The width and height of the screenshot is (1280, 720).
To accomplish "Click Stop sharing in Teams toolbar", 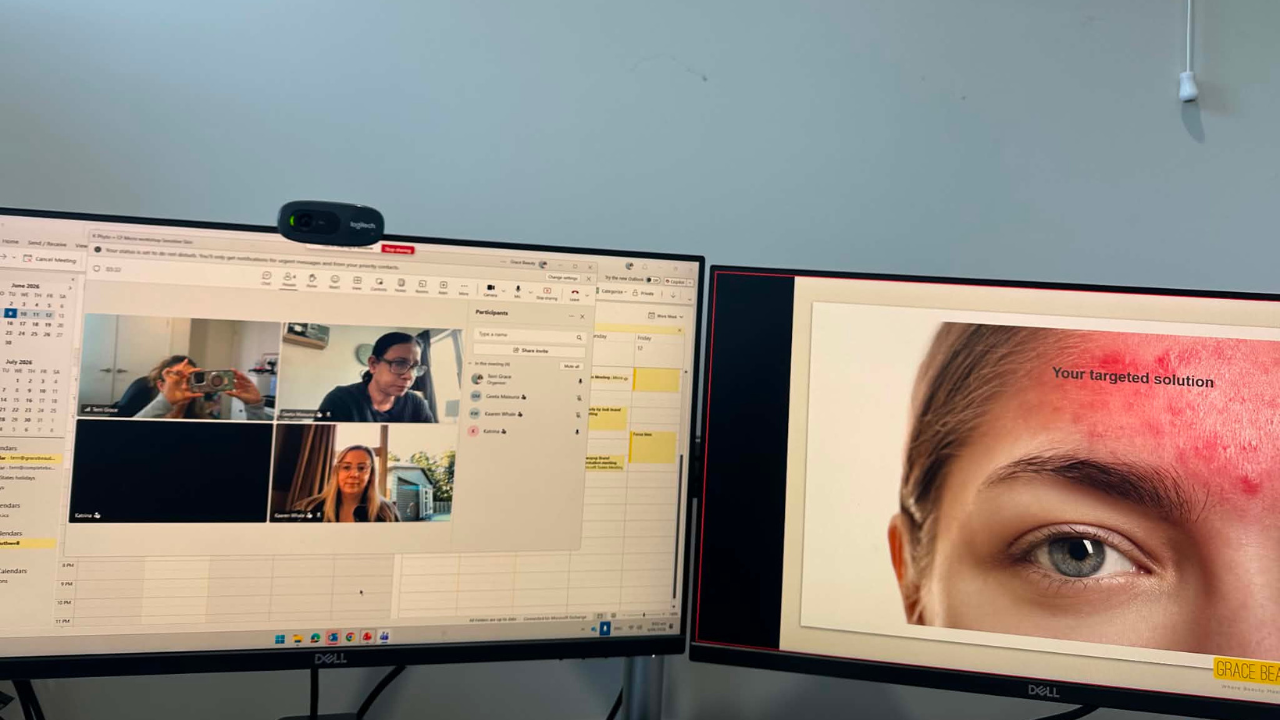I will (547, 293).
